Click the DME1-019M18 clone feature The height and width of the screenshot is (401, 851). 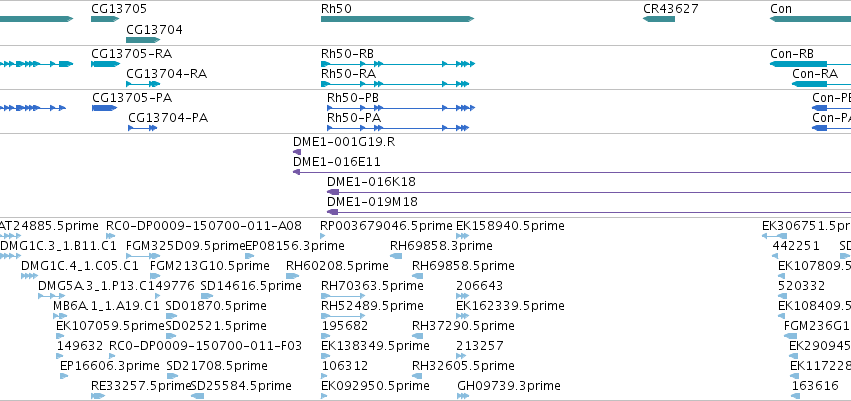pyautogui.click(x=589, y=212)
